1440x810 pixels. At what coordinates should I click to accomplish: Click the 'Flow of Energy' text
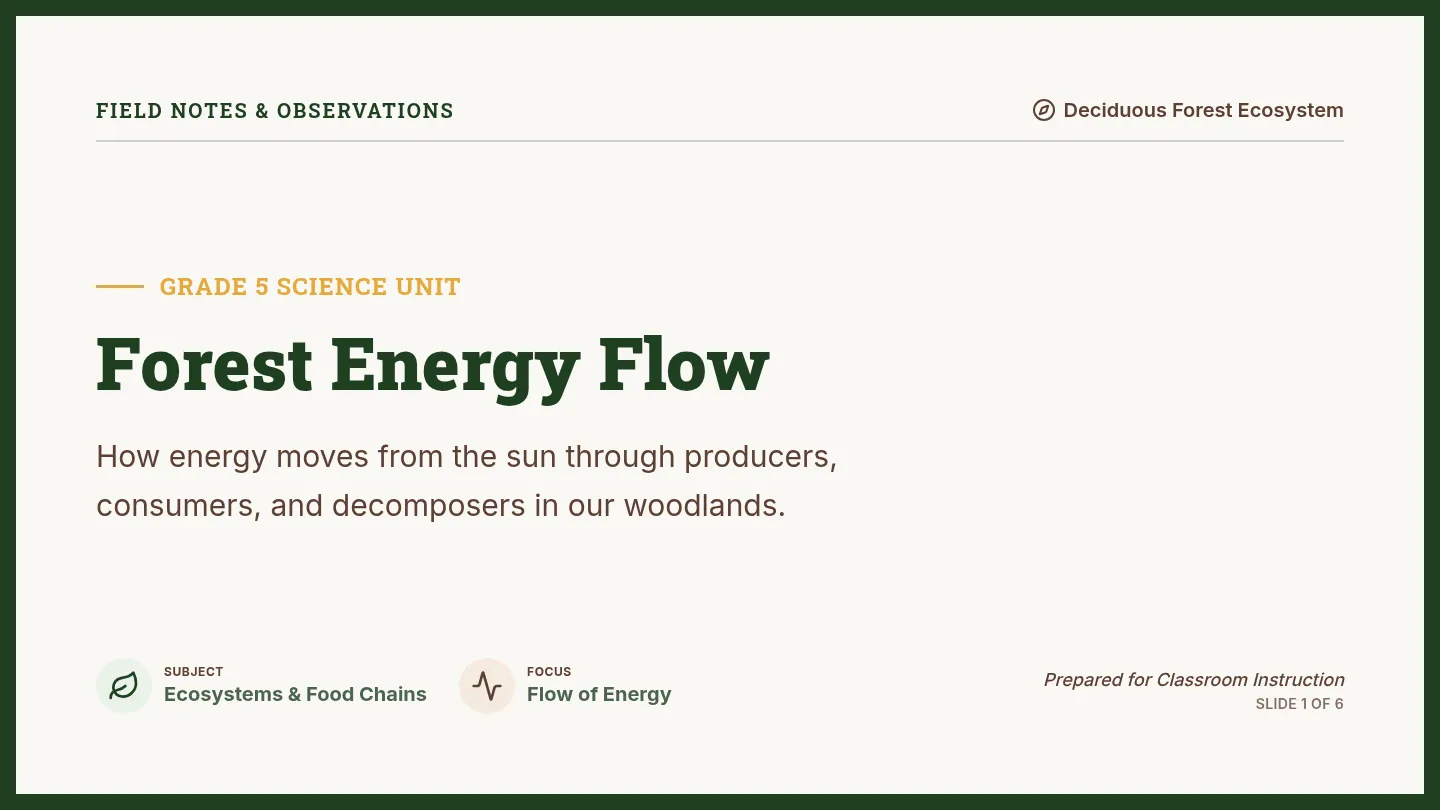tap(599, 694)
